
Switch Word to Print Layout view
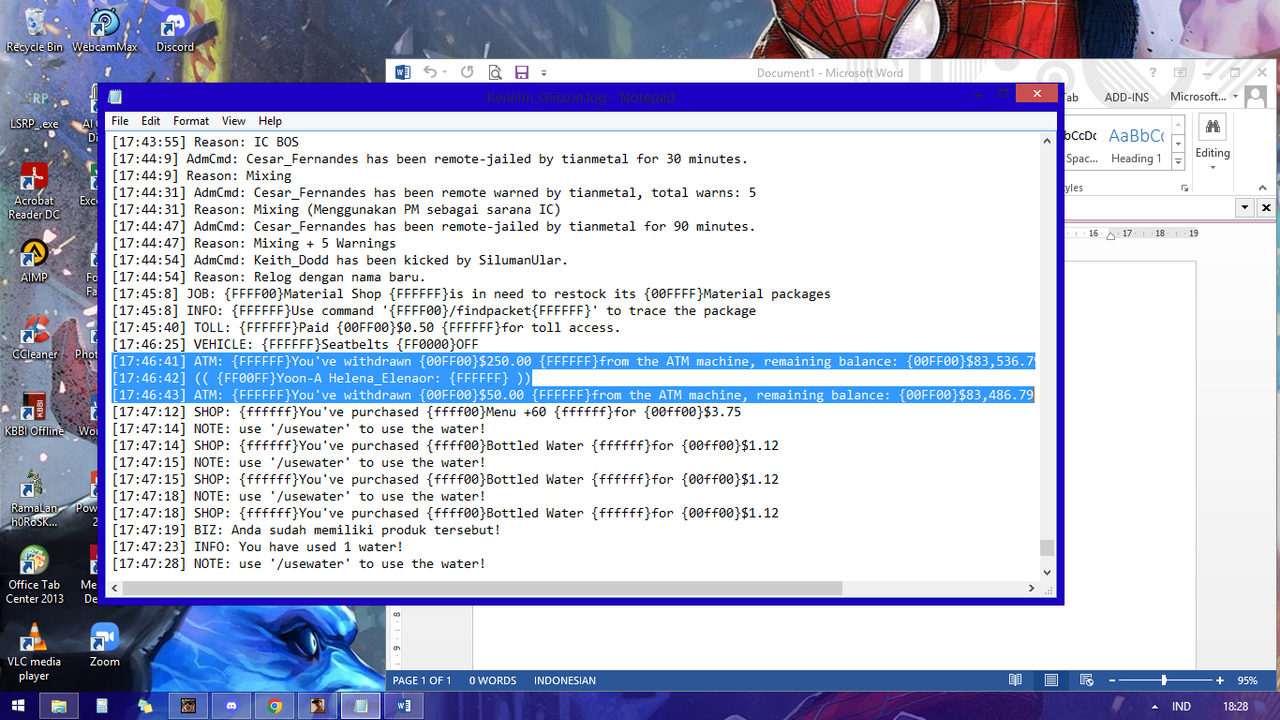pyautogui.click(x=1051, y=680)
